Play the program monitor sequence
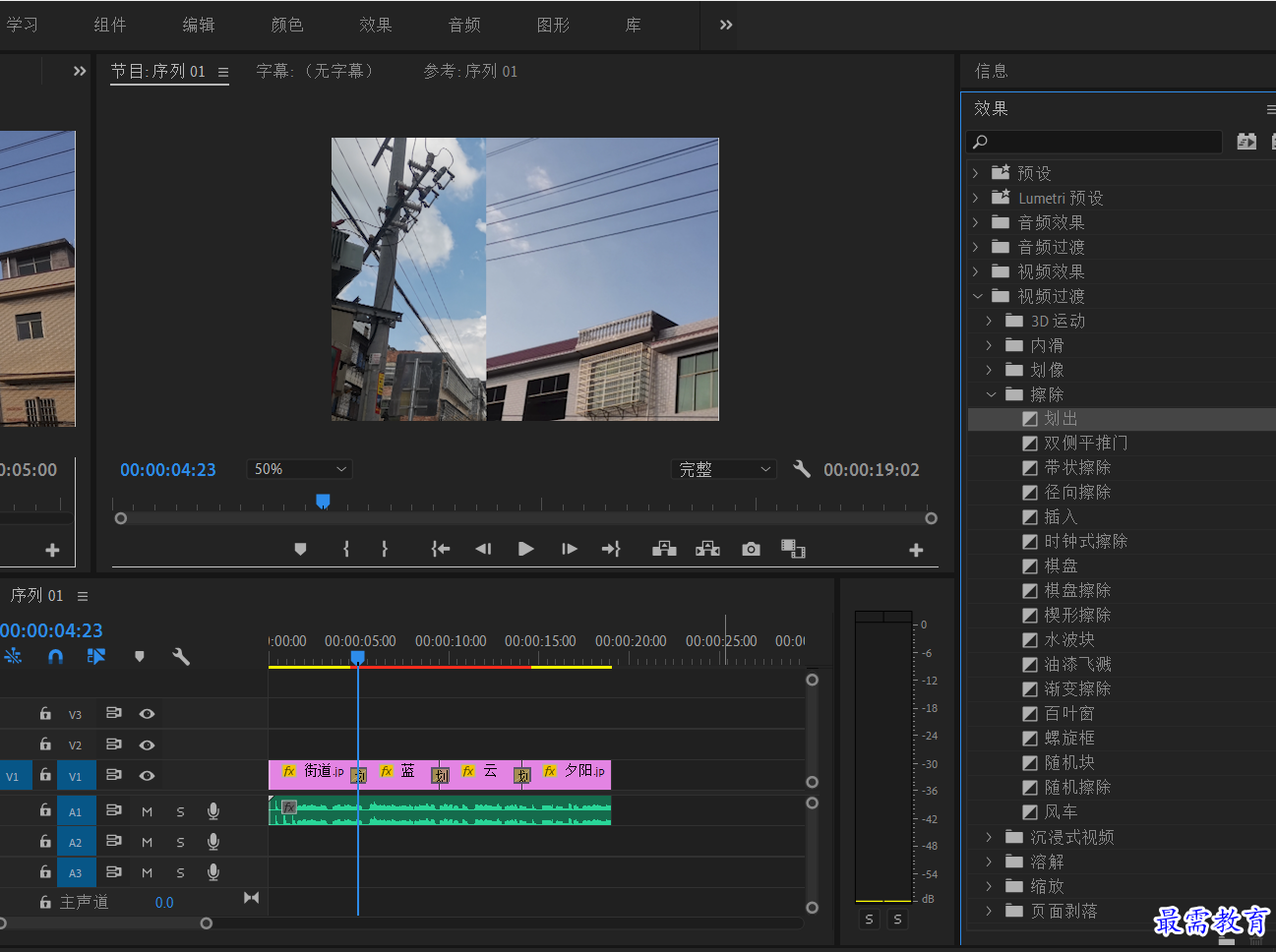Viewport: 1276px width, 952px height. [526, 549]
